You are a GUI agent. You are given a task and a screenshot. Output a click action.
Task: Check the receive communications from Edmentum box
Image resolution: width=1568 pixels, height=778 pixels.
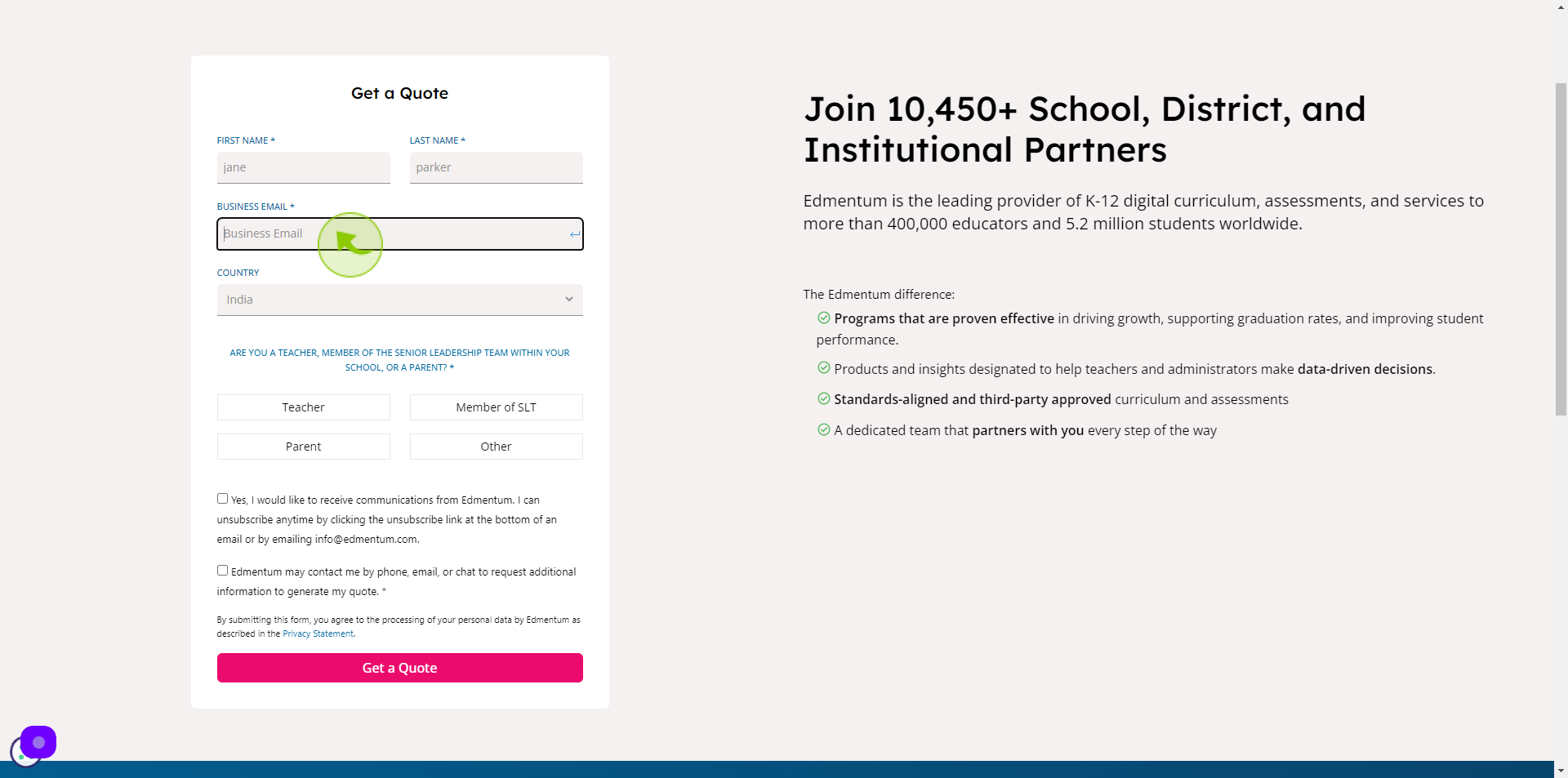point(222,499)
